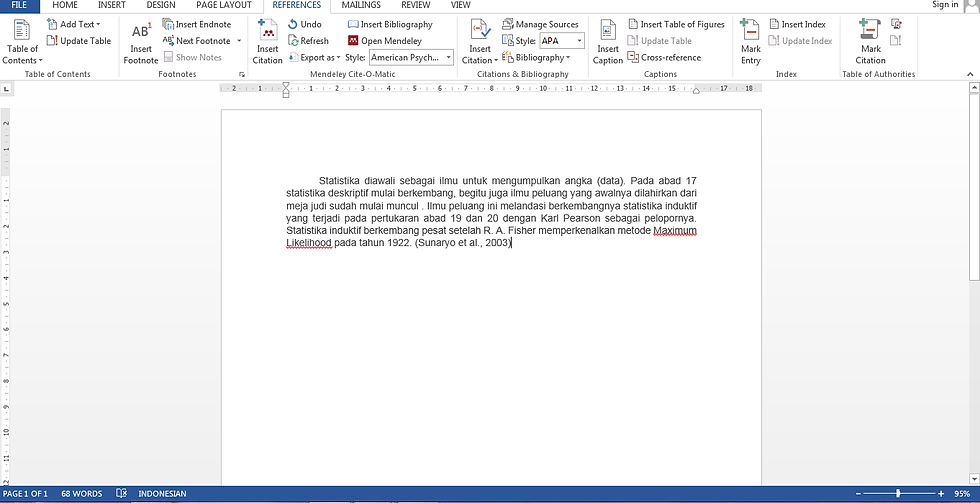The image size is (980, 503).
Task: Switch to the VIEW tab
Action: coord(461,5)
